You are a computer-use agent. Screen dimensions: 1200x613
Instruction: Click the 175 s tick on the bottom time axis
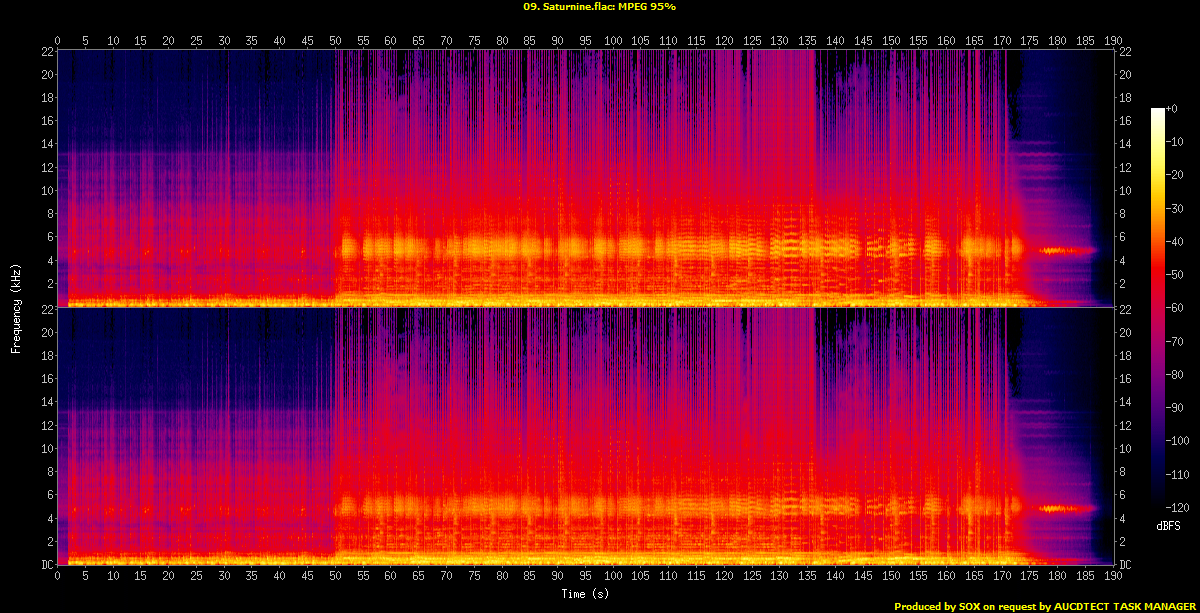coord(1029,575)
